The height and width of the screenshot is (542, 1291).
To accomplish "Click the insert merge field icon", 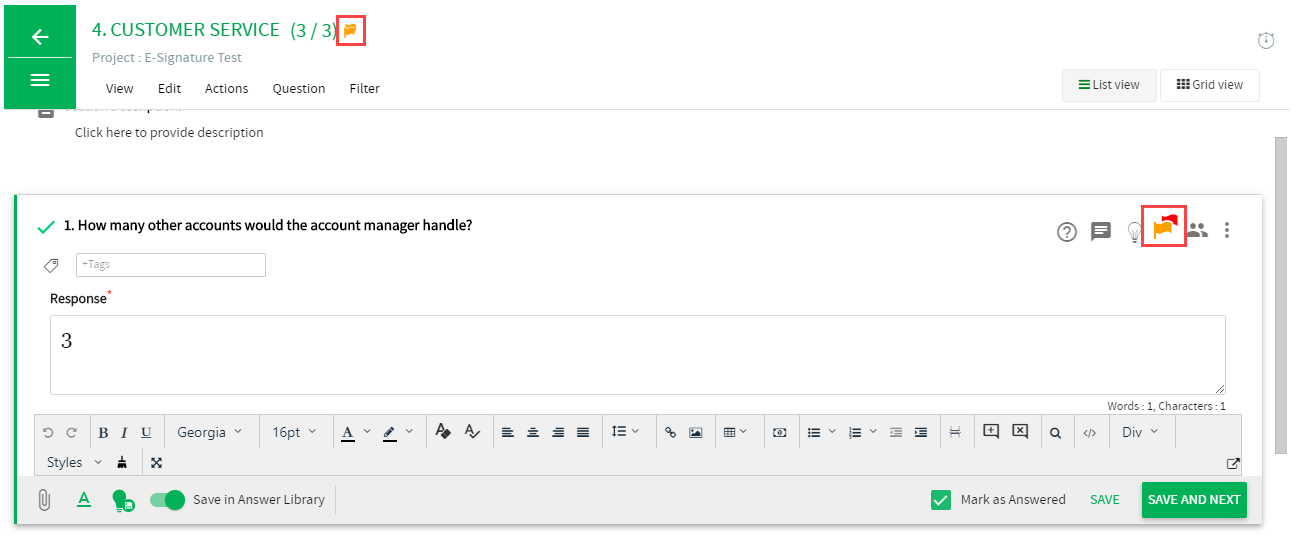I will click(x=780, y=432).
